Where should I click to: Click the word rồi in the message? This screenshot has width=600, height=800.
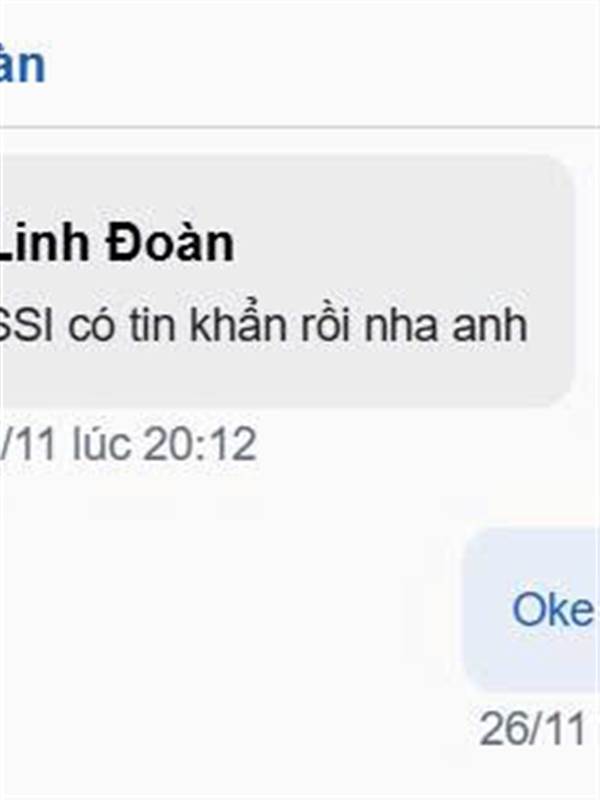[x=326, y=326]
